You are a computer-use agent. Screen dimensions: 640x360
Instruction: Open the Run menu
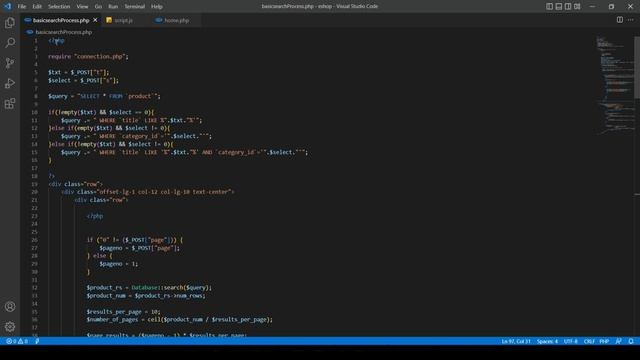[x=113, y=7]
